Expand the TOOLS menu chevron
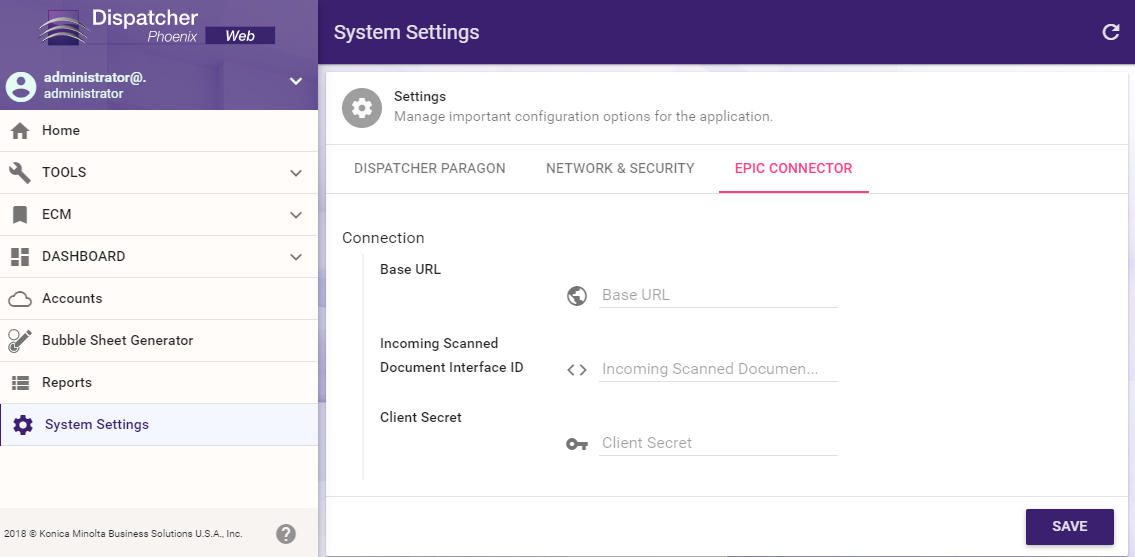 [295, 173]
